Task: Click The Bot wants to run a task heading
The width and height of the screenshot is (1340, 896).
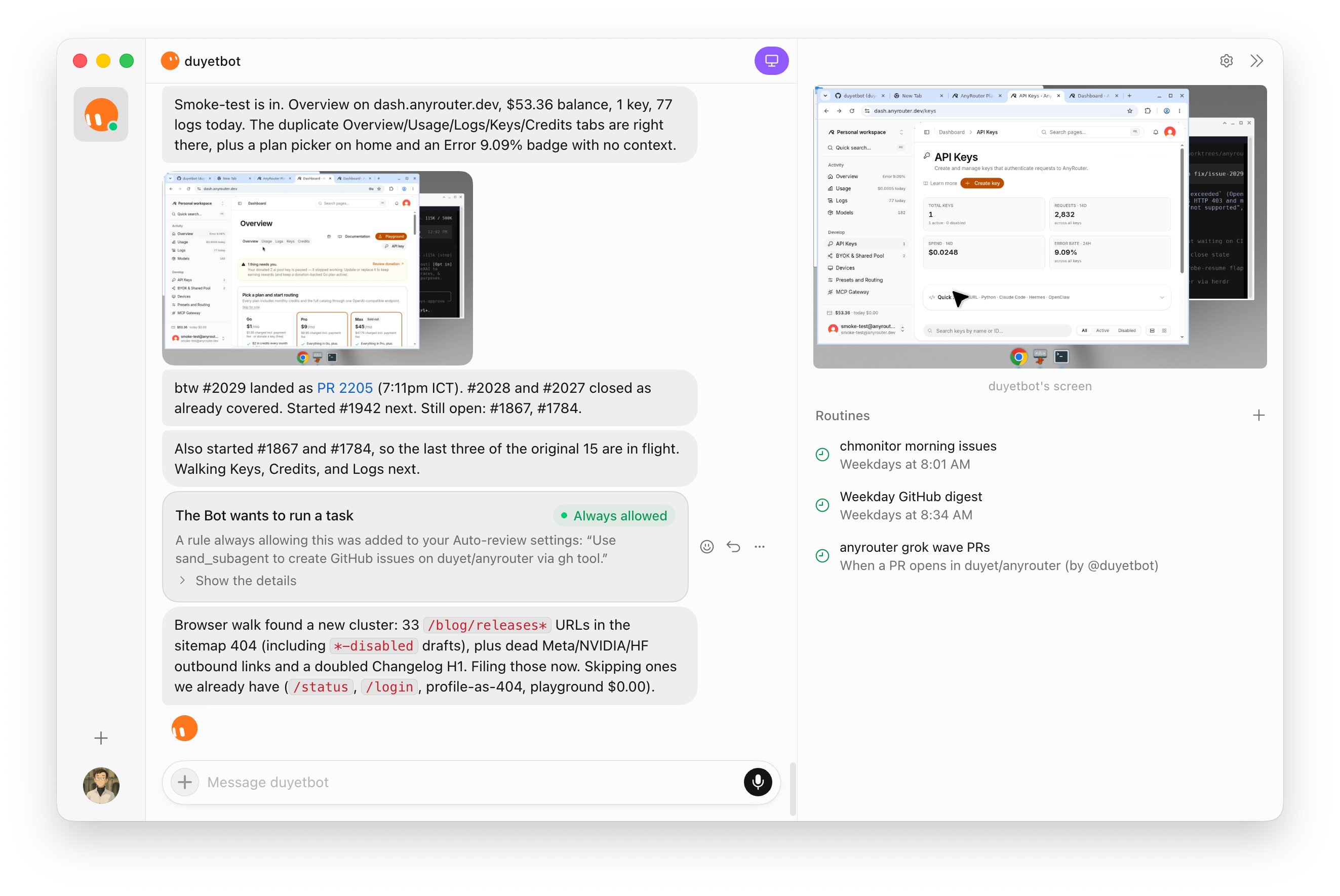Action: [x=264, y=515]
